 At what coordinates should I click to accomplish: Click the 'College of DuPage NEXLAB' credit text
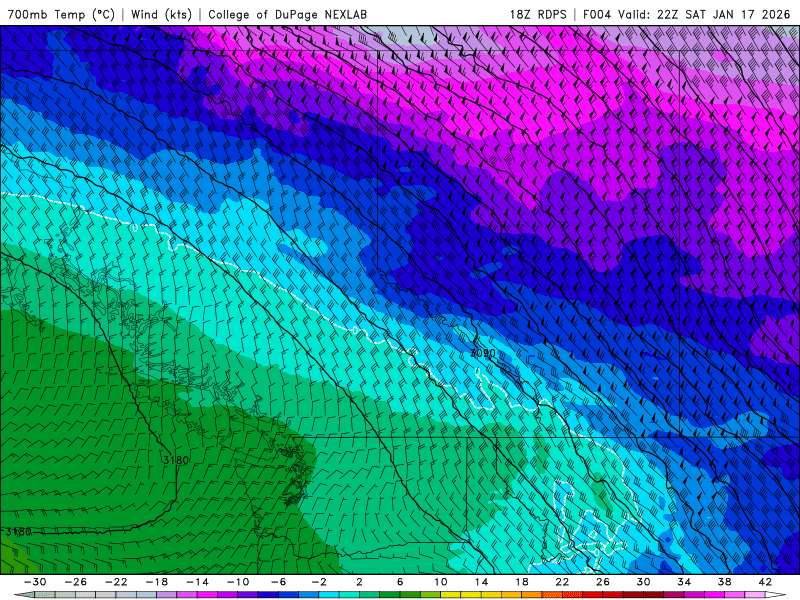(287, 14)
